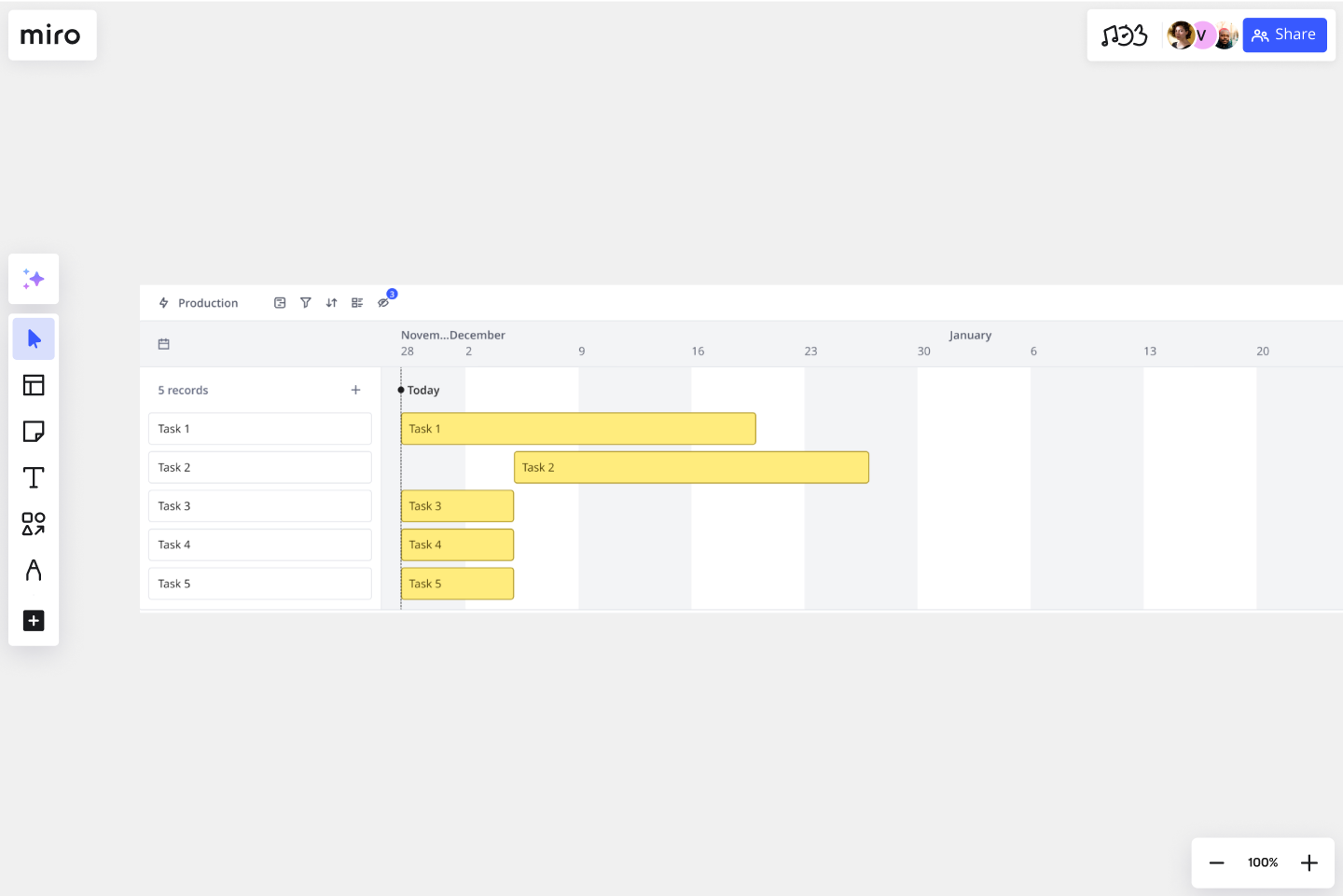Image resolution: width=1343 pixels, height=896 pixels.
Task: Open the filter options for the timeline
Action: 306,302
